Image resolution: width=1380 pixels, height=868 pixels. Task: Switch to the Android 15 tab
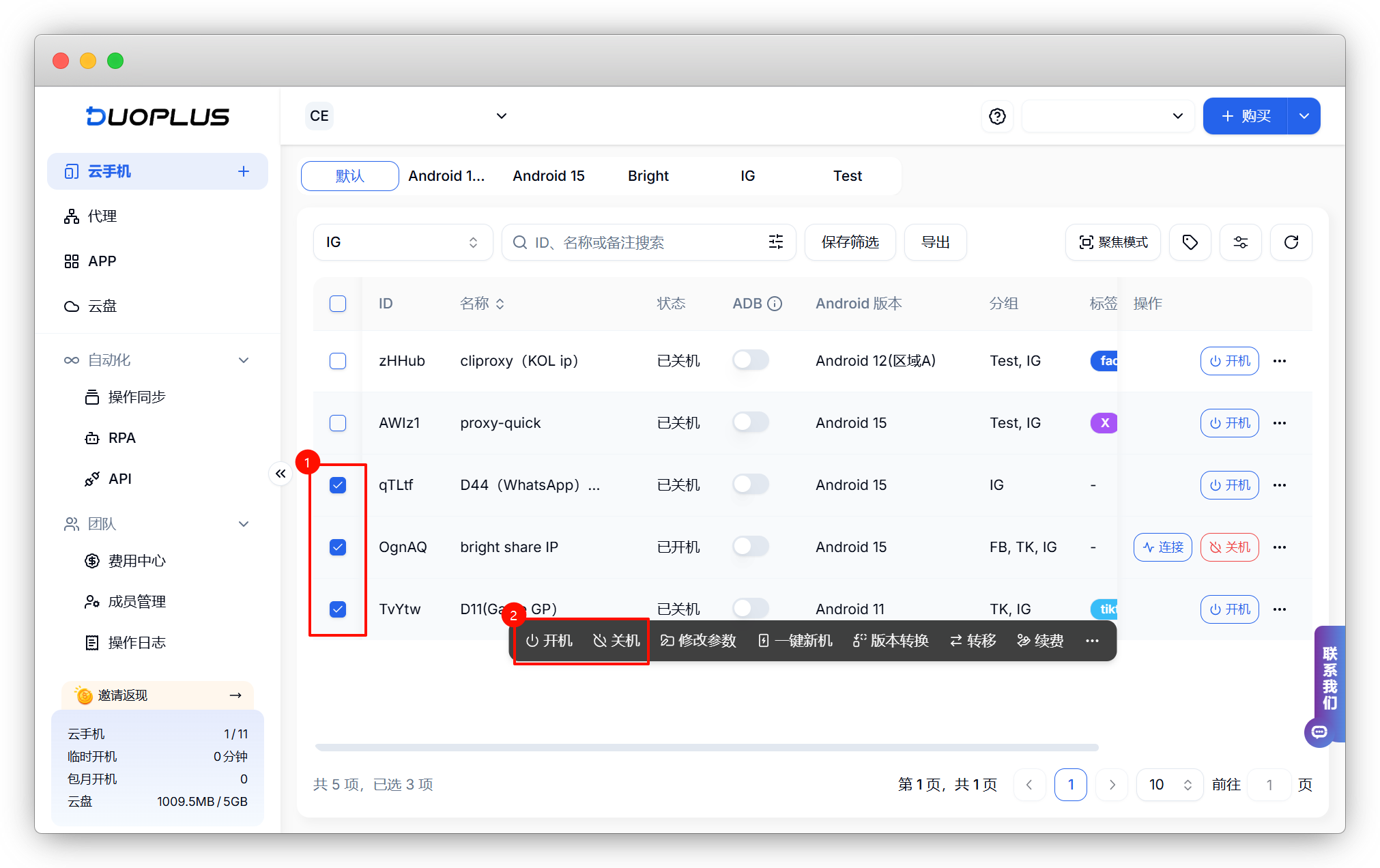pos(549,176)
